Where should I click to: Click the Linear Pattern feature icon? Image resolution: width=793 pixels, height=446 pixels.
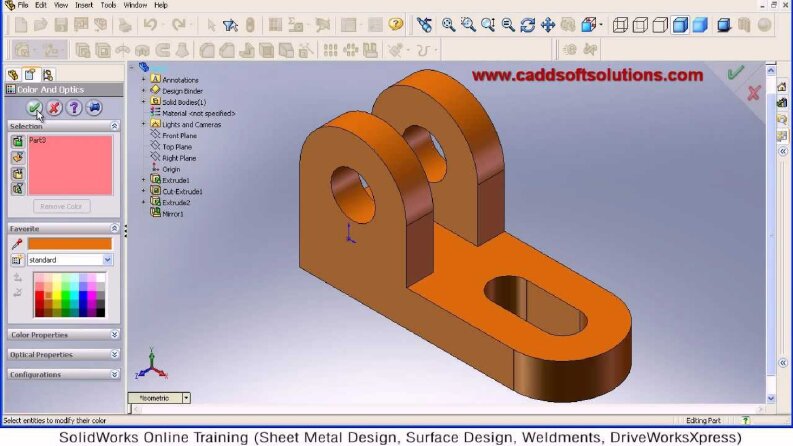330,50
